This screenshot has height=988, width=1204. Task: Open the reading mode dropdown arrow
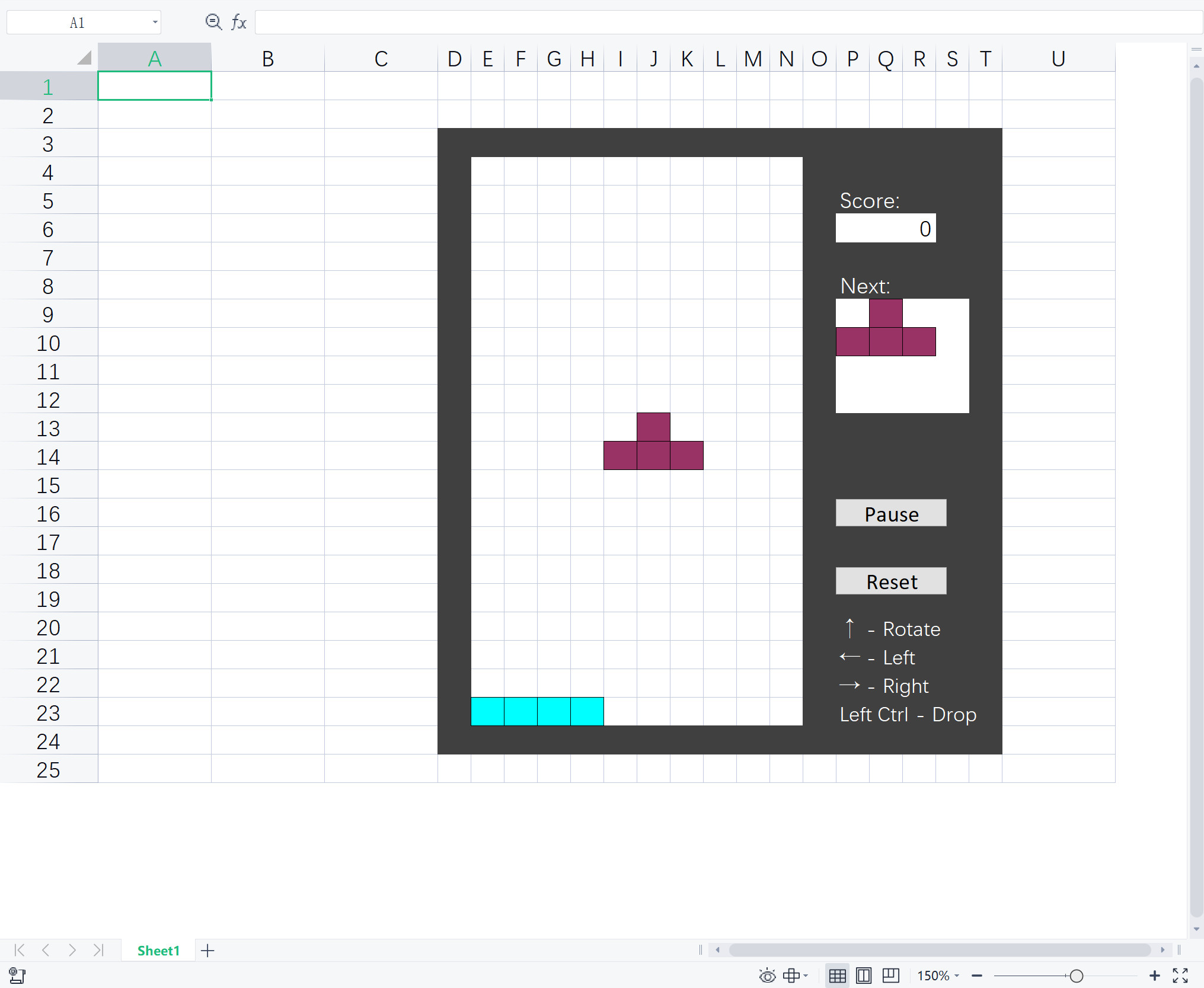click(806, 975)
